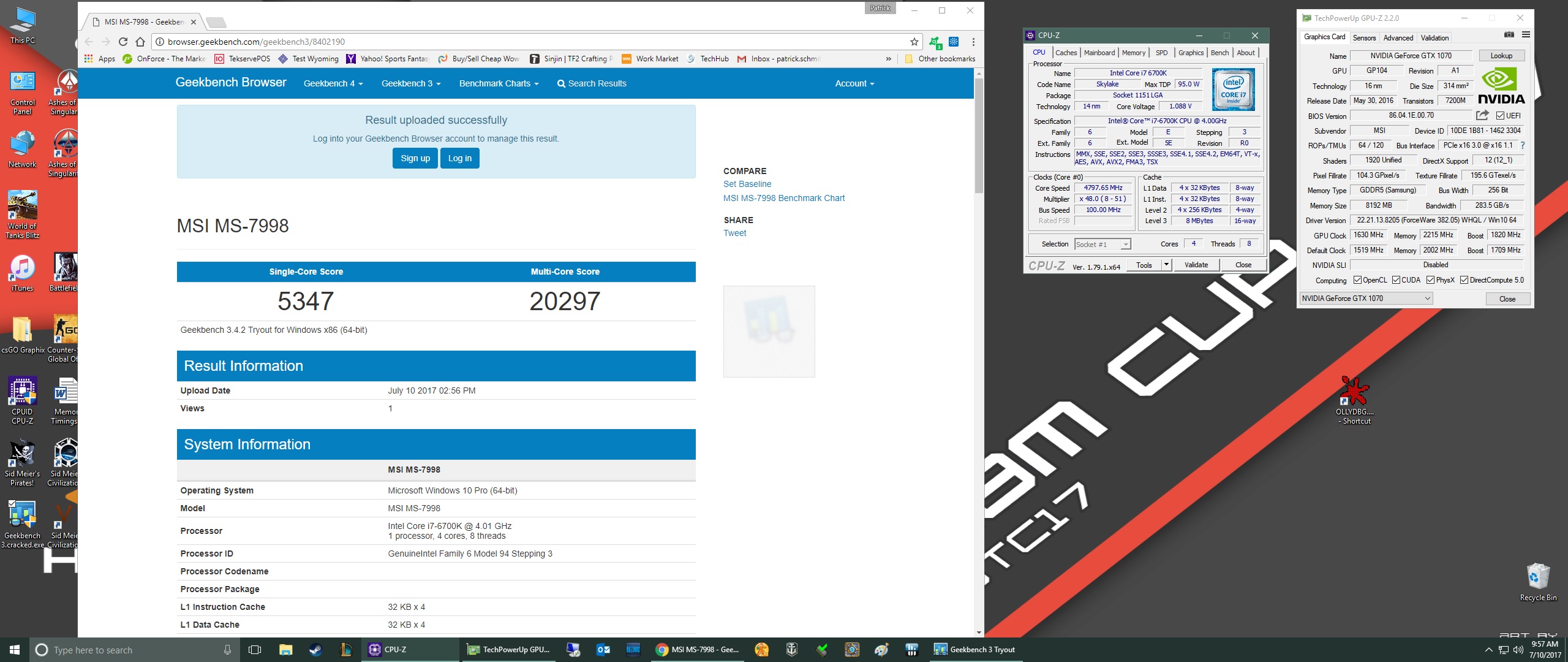Take a GPU-Z screenshot with camera icon
This screenshot has width=1568, height=662.
[x=1509, y=35]
